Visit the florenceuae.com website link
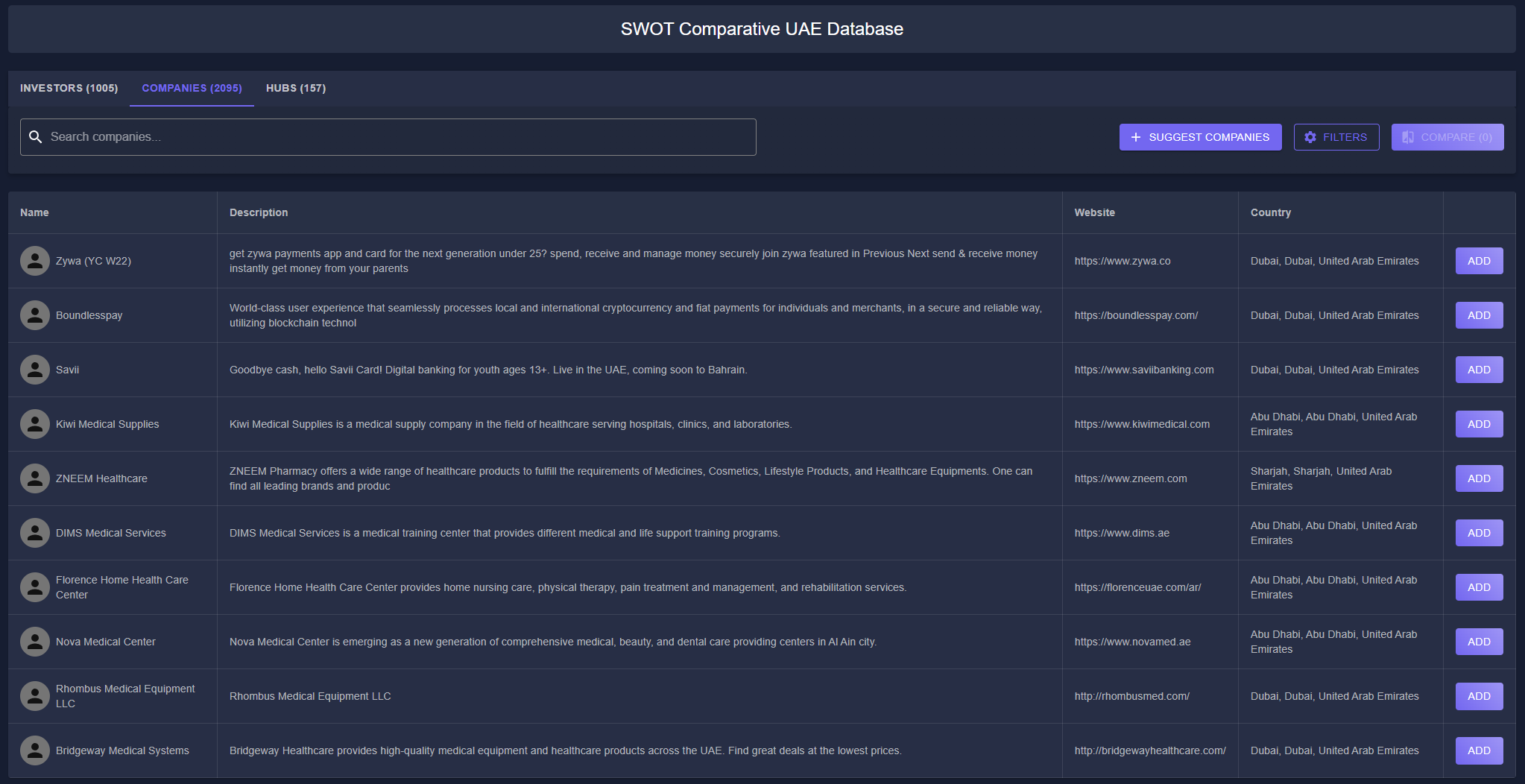The width and height of the screenshot is (1525, 784). [1137, 587]
